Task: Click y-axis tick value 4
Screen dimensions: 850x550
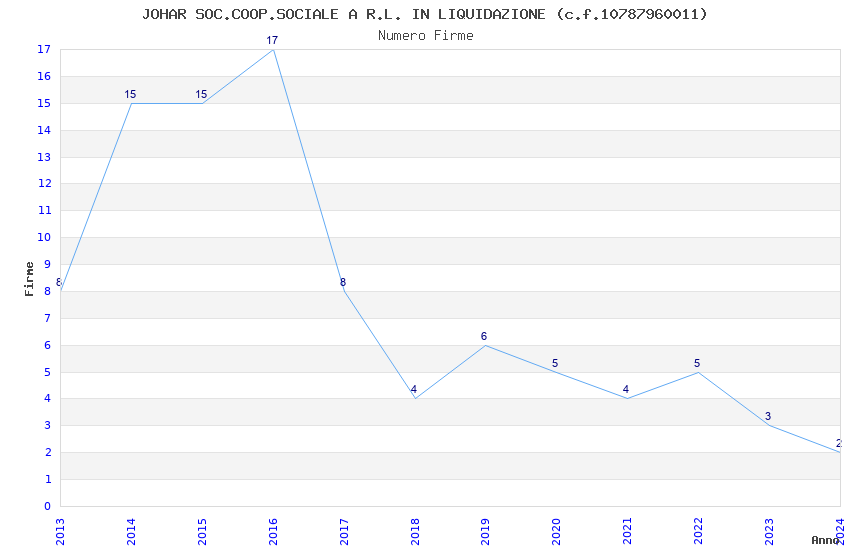Action: tap(48, 398)
